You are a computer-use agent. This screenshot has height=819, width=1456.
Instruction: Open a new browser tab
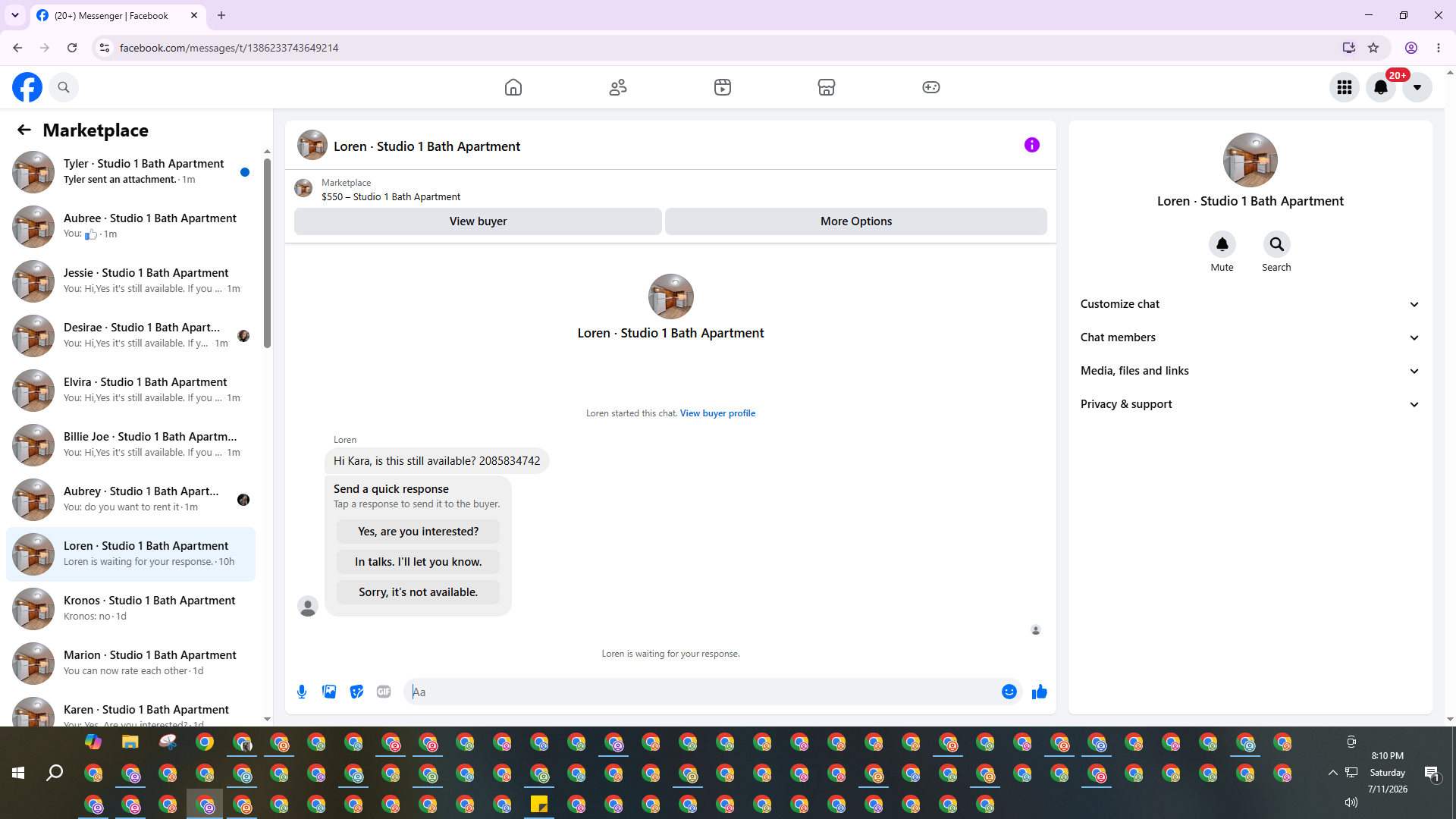(221, 15)
